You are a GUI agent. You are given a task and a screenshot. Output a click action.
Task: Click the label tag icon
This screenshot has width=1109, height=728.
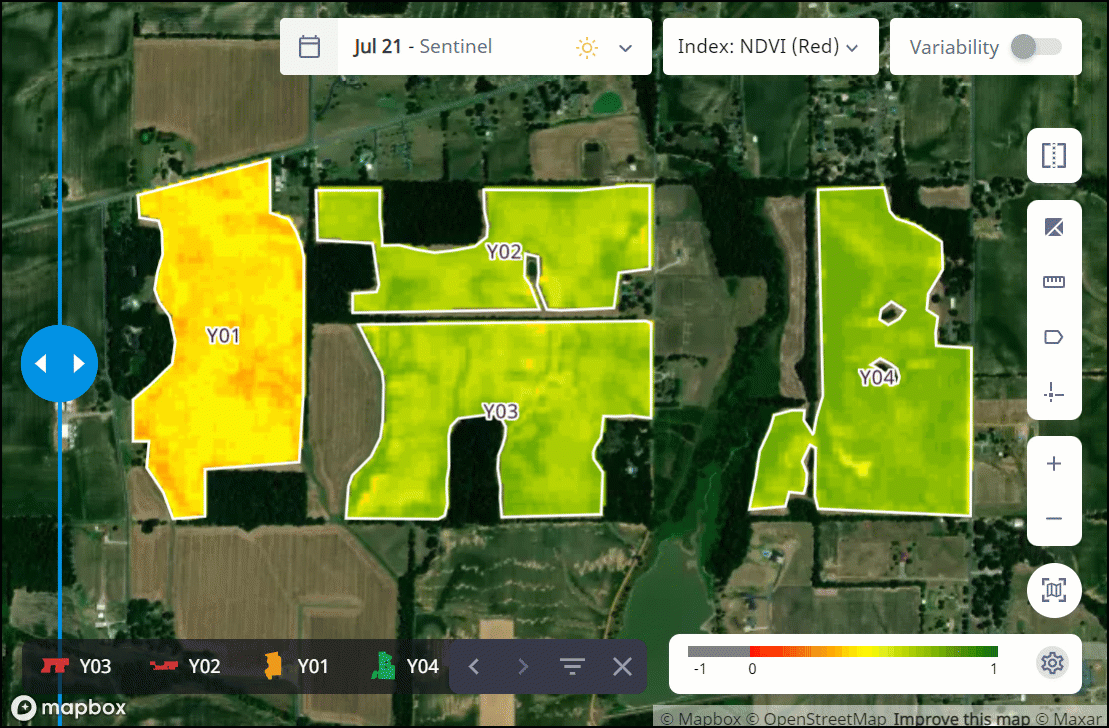click(1054, 337)
